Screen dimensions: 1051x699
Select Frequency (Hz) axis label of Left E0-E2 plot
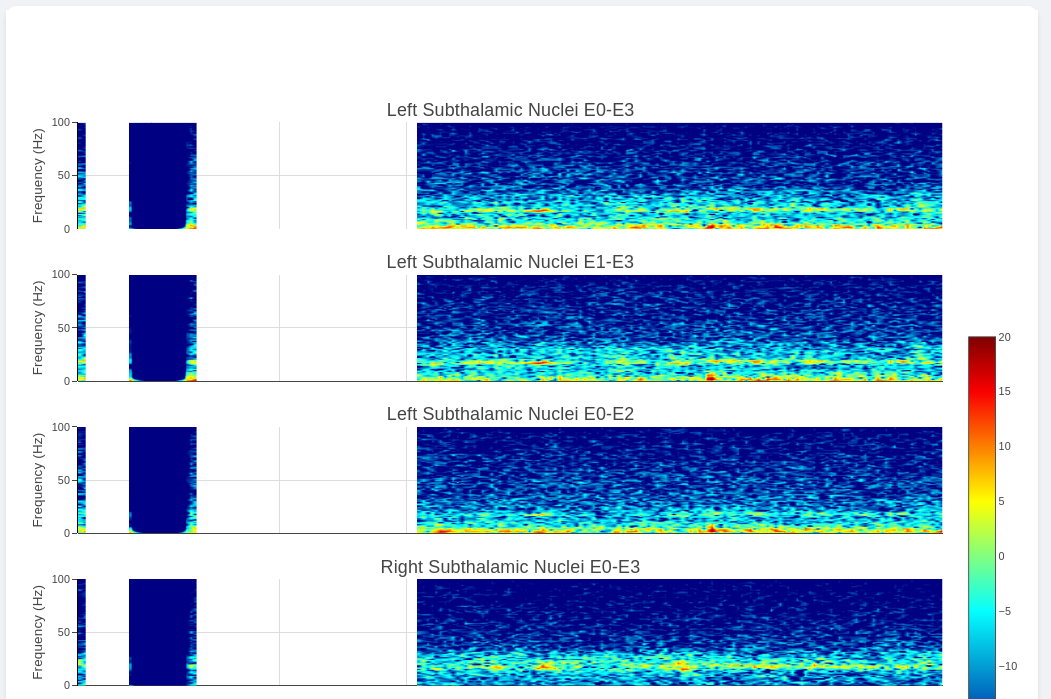38,480
